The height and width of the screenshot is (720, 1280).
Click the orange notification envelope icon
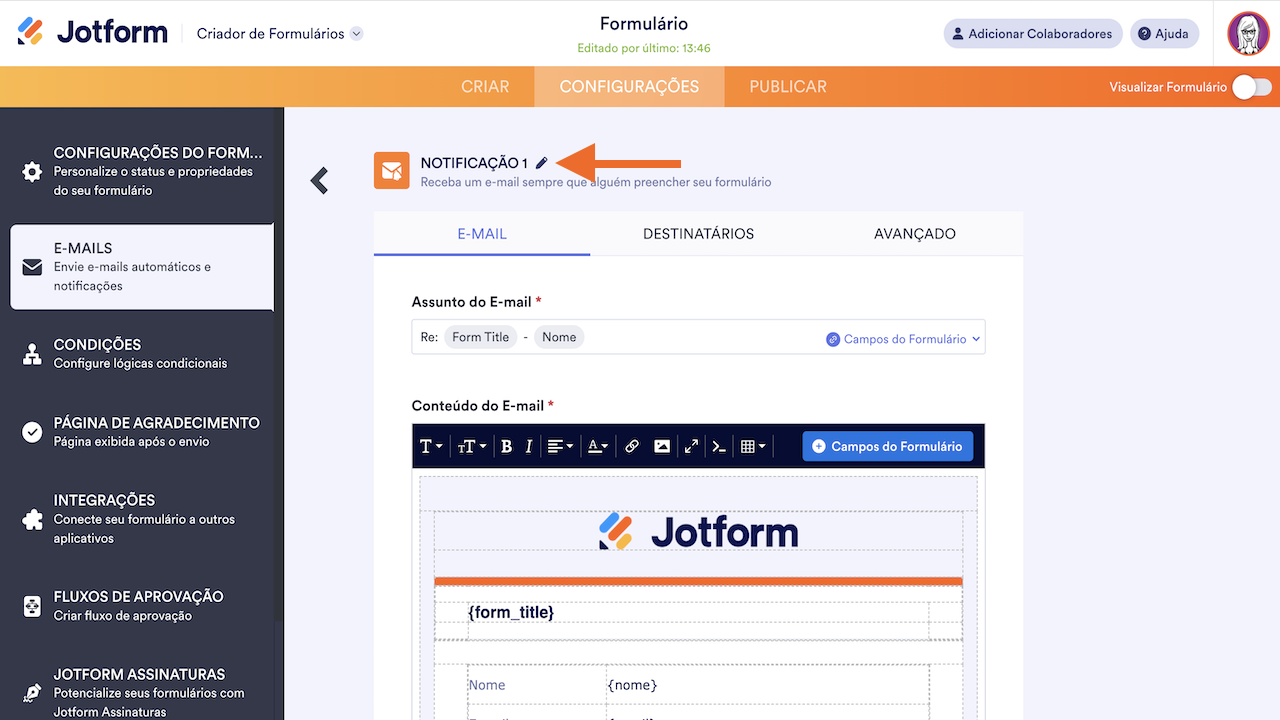click(x=392, y=170)
